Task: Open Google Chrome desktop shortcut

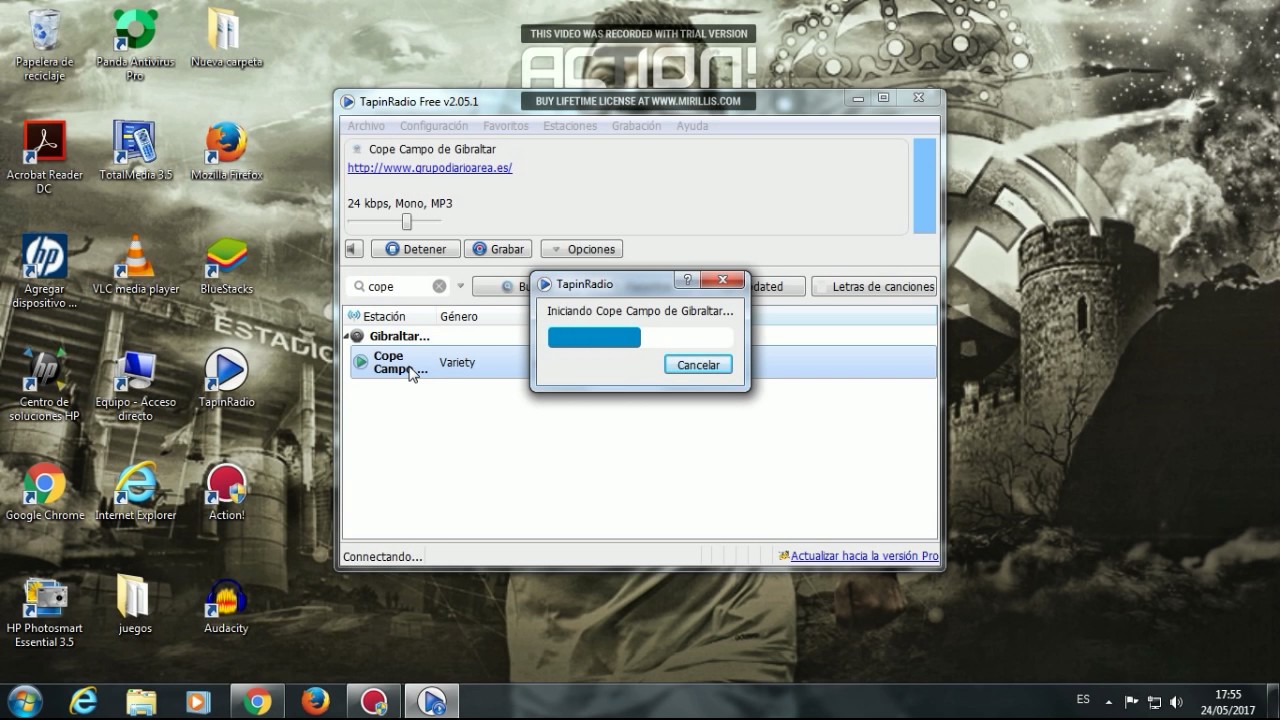Action: (44, 492)
